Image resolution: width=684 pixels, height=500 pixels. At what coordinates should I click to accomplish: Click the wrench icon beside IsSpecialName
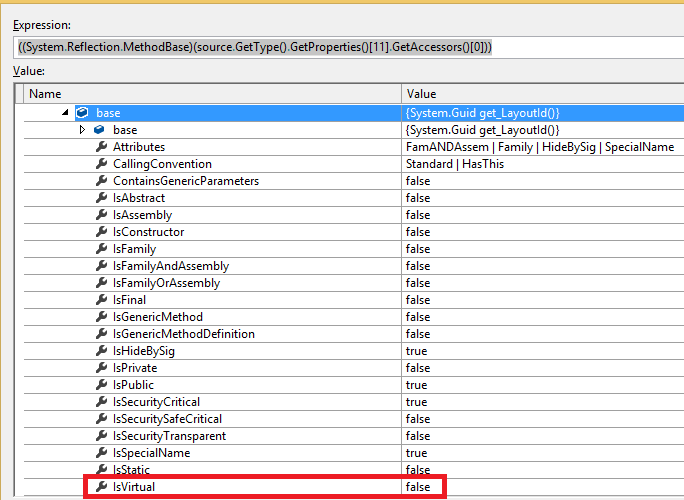[x=101, y=453]
